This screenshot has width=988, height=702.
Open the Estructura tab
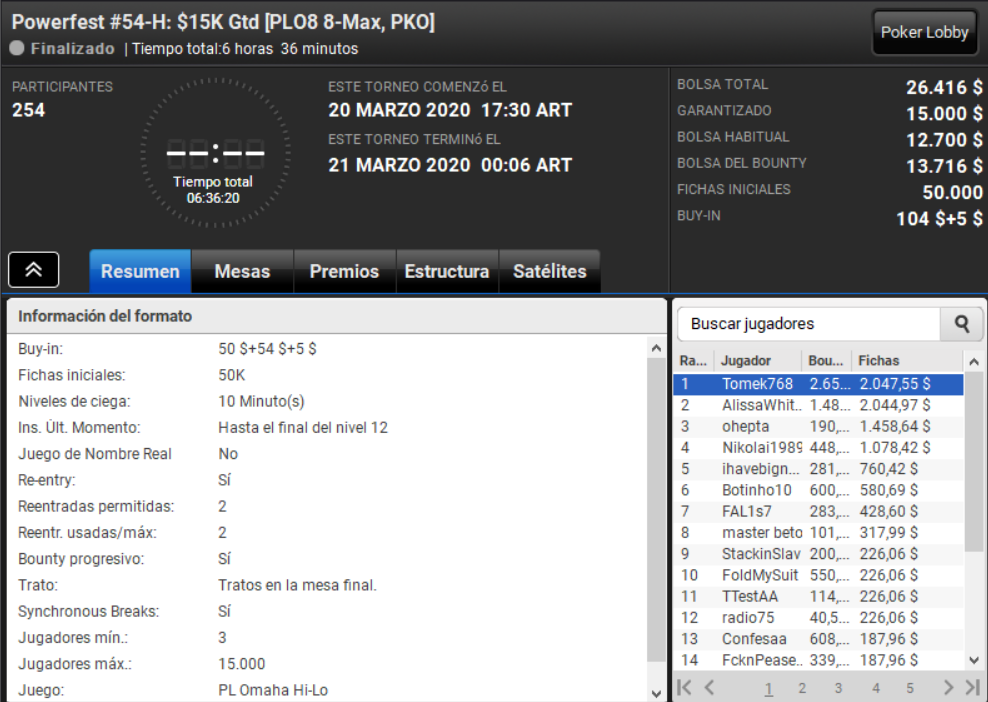tap(447, 271)
